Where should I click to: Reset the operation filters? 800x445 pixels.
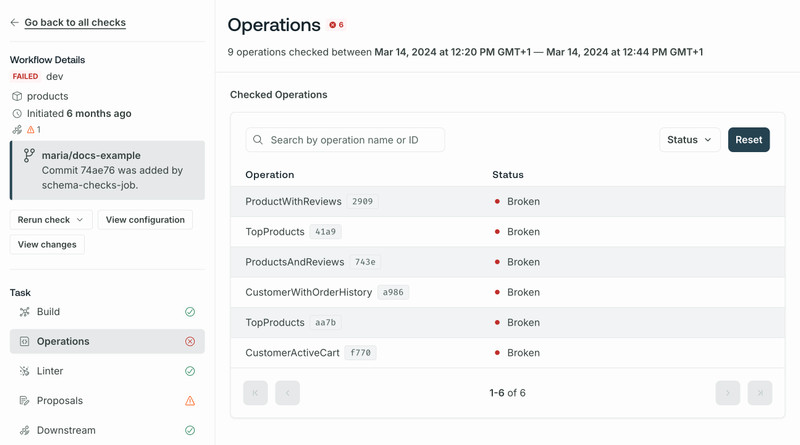748,140
